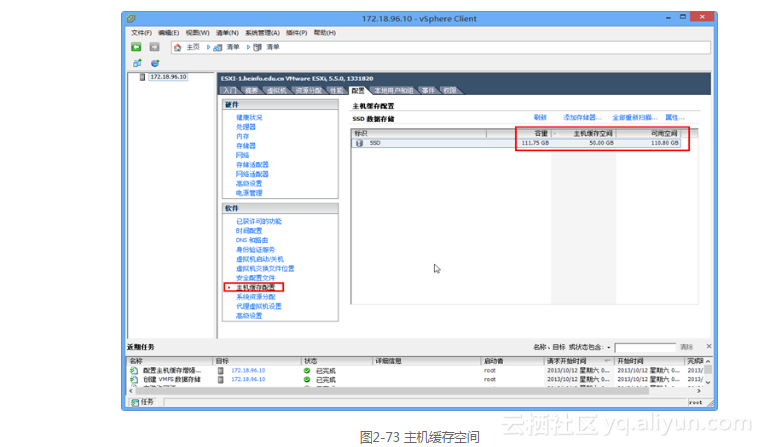Click the green back navigation arrow

pyautogui.click(x=136, y=47)
